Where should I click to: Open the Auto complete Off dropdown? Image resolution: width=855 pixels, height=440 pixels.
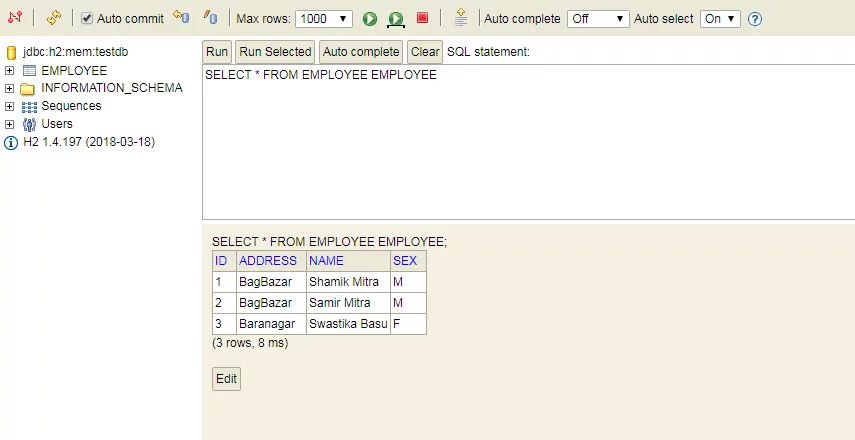(598, 19)
